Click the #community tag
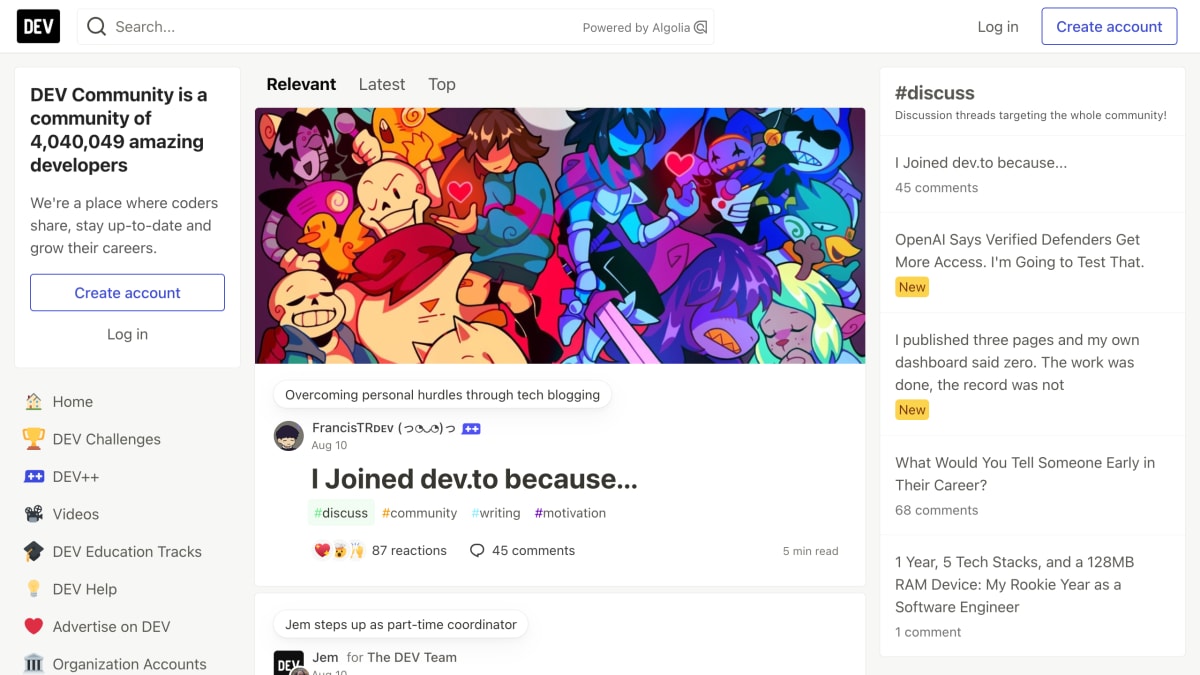 419,513
